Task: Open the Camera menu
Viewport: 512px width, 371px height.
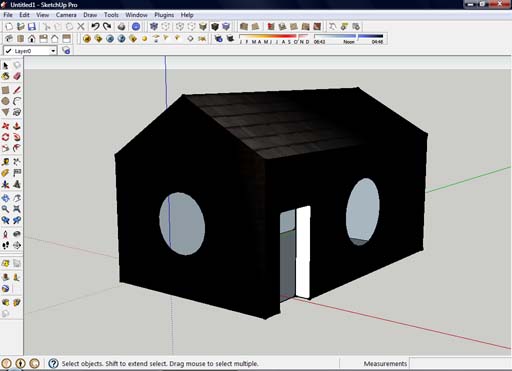Action: 66,15
